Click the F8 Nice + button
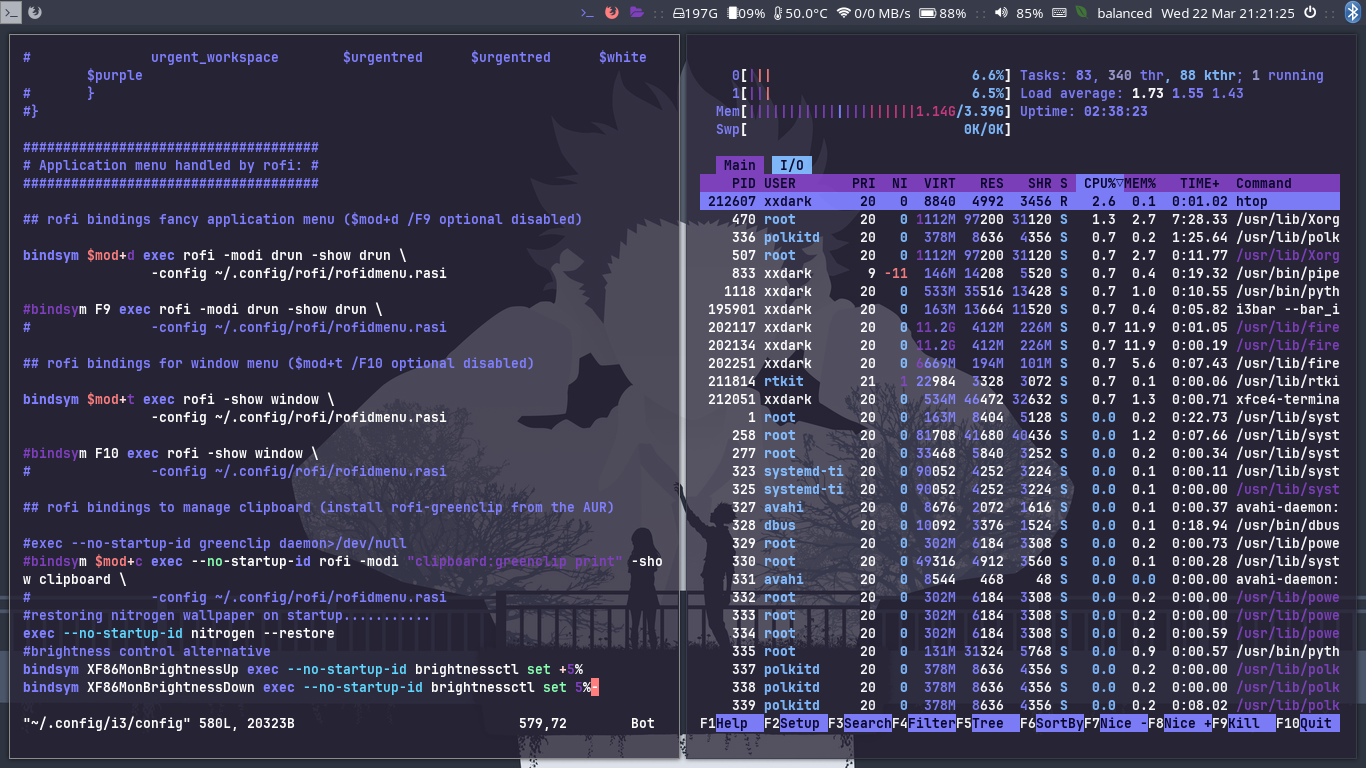The height and width of the screenshot is (768, 1366). (x=1180, y=723)
